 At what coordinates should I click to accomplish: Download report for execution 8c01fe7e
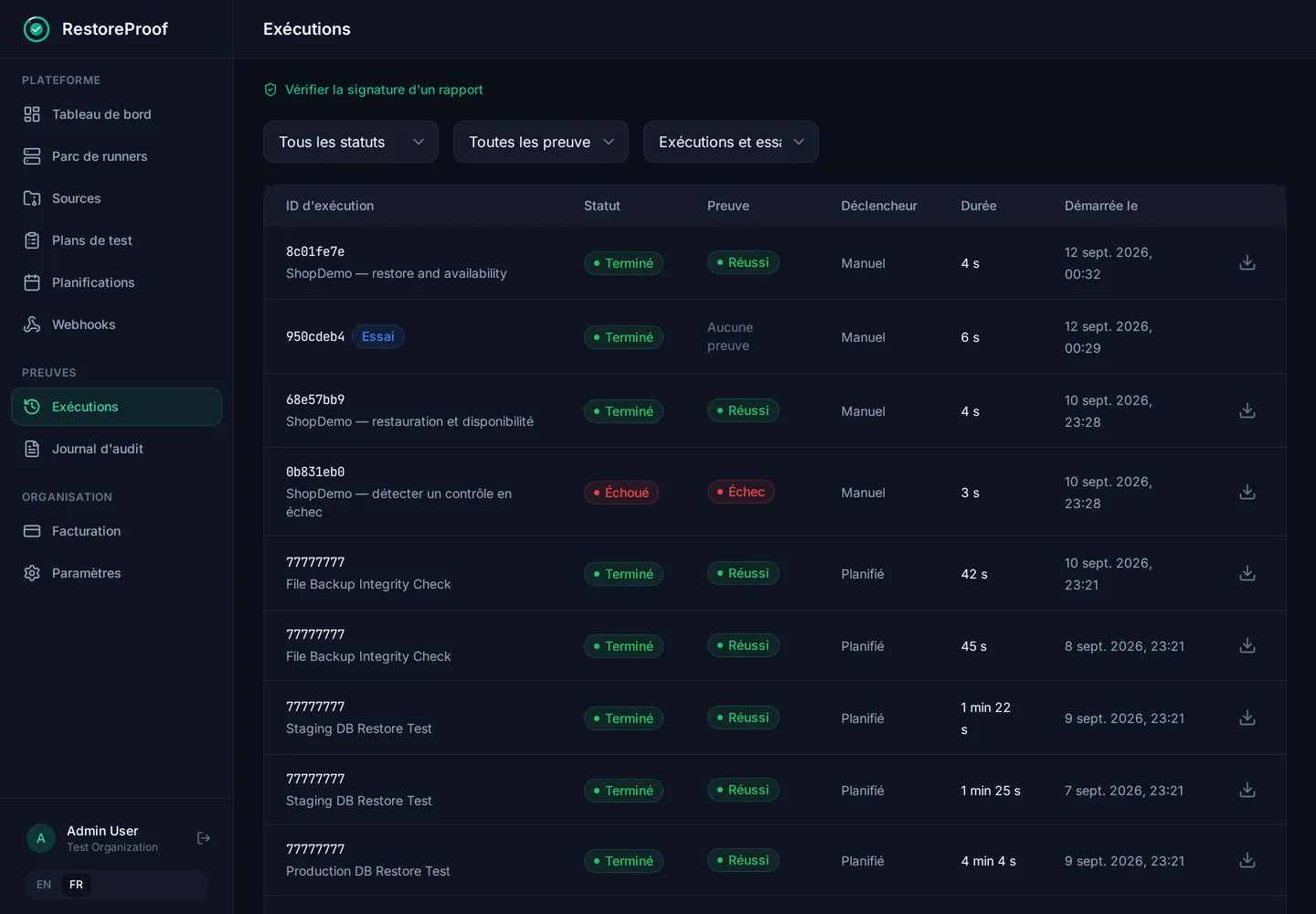tap(1247, 263)
